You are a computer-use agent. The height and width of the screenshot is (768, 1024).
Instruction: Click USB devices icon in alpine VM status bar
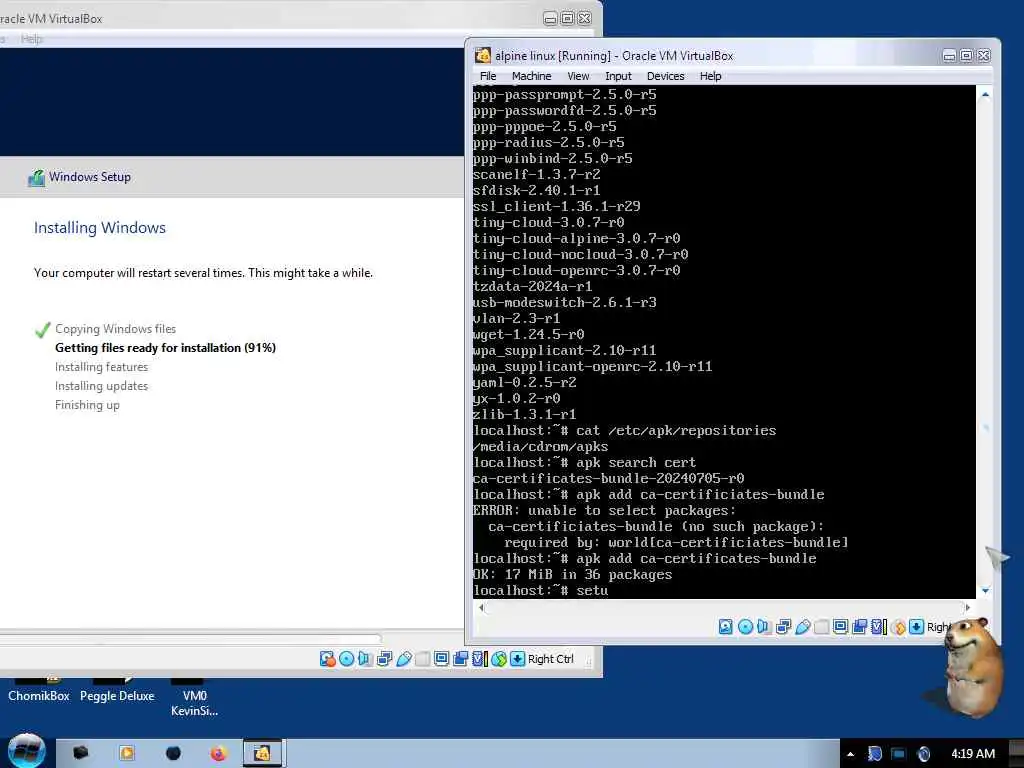[803, 627]
